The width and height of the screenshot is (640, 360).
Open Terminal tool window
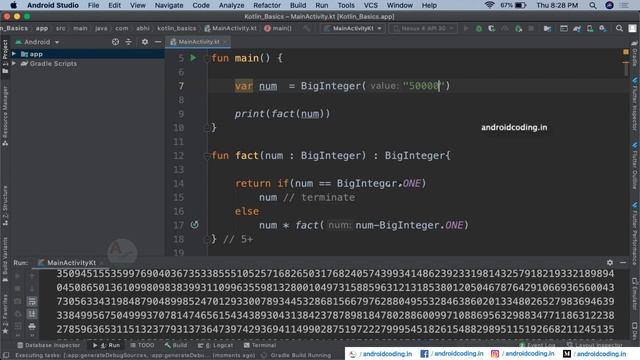pyautogui.click(x=260, y=345)
